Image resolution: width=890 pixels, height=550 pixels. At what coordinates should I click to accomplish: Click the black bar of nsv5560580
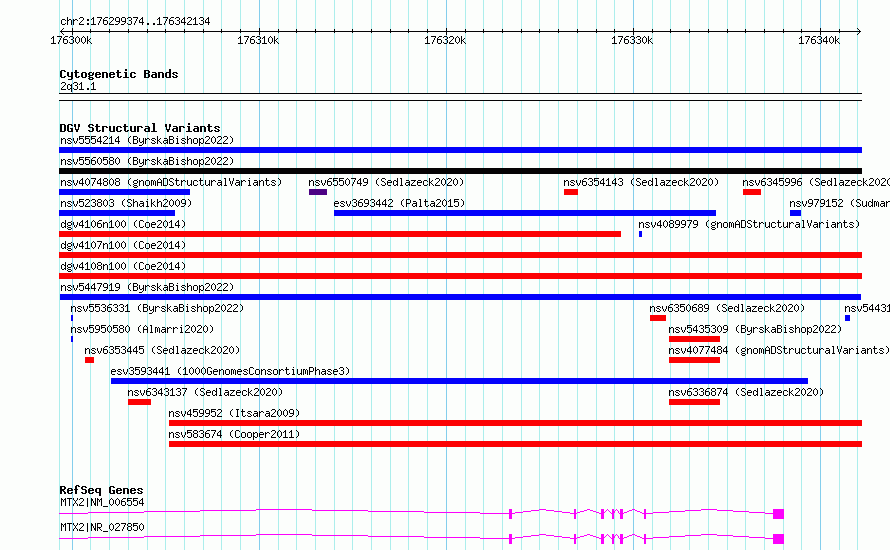pos(460,171)
